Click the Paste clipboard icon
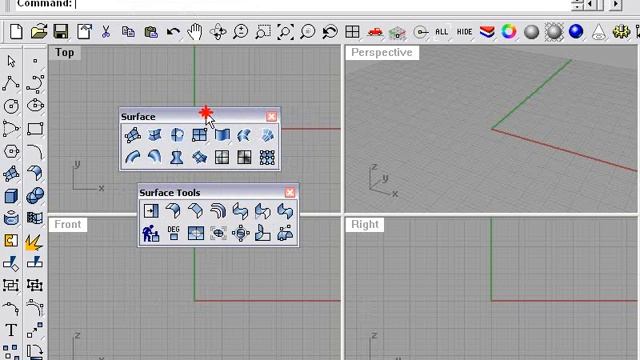Screen dimensions: 640x360 (x=151, y=31)
